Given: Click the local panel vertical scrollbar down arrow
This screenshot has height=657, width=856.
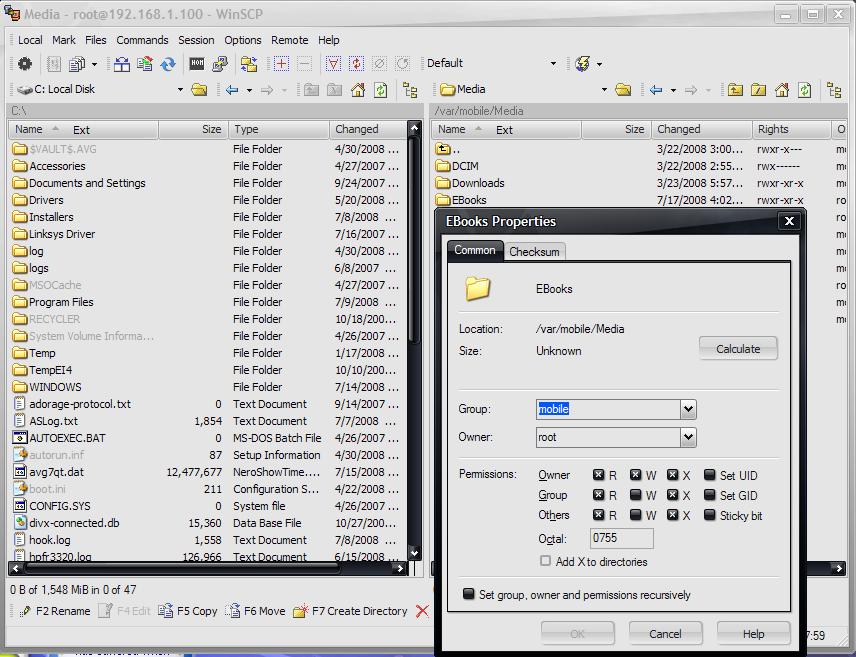Looking at the screenshot, I should pyautogui.click(x=414, y=553).
